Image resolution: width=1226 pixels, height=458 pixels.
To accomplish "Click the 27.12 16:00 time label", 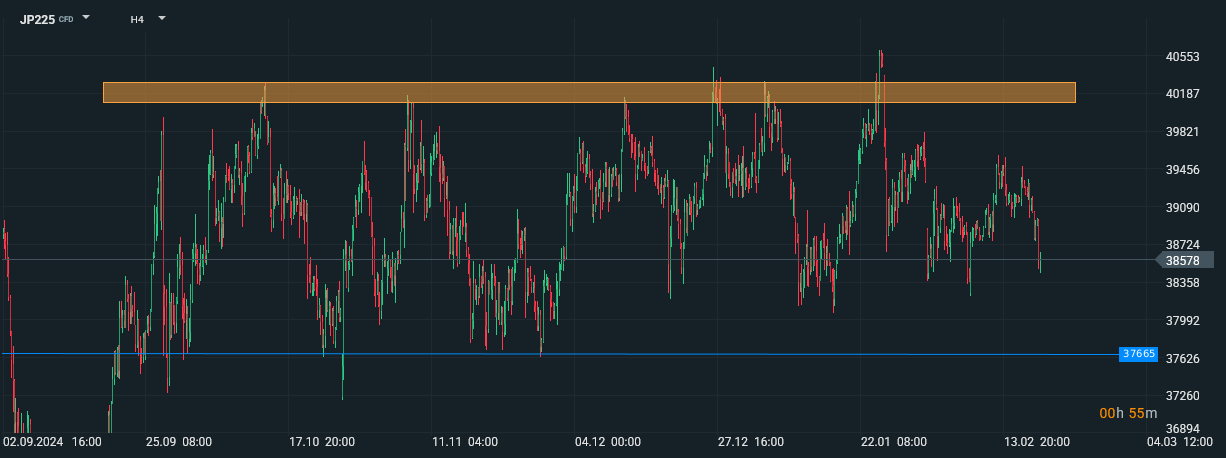I will [751, 441].
